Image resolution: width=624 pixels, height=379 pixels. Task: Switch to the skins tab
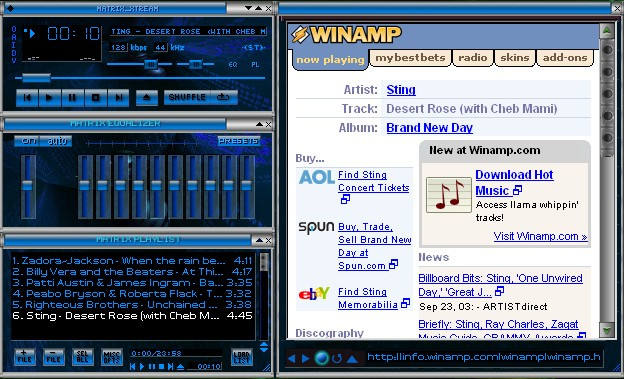[x=515, y=58]
